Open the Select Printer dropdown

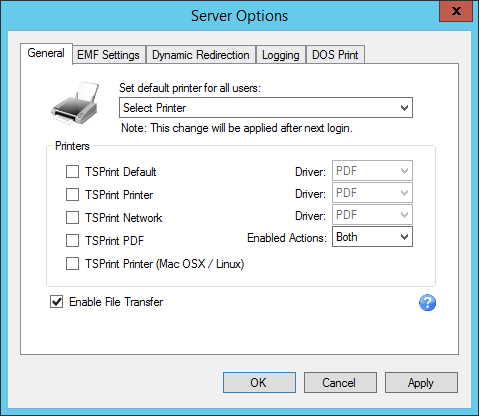click(266, 108)
